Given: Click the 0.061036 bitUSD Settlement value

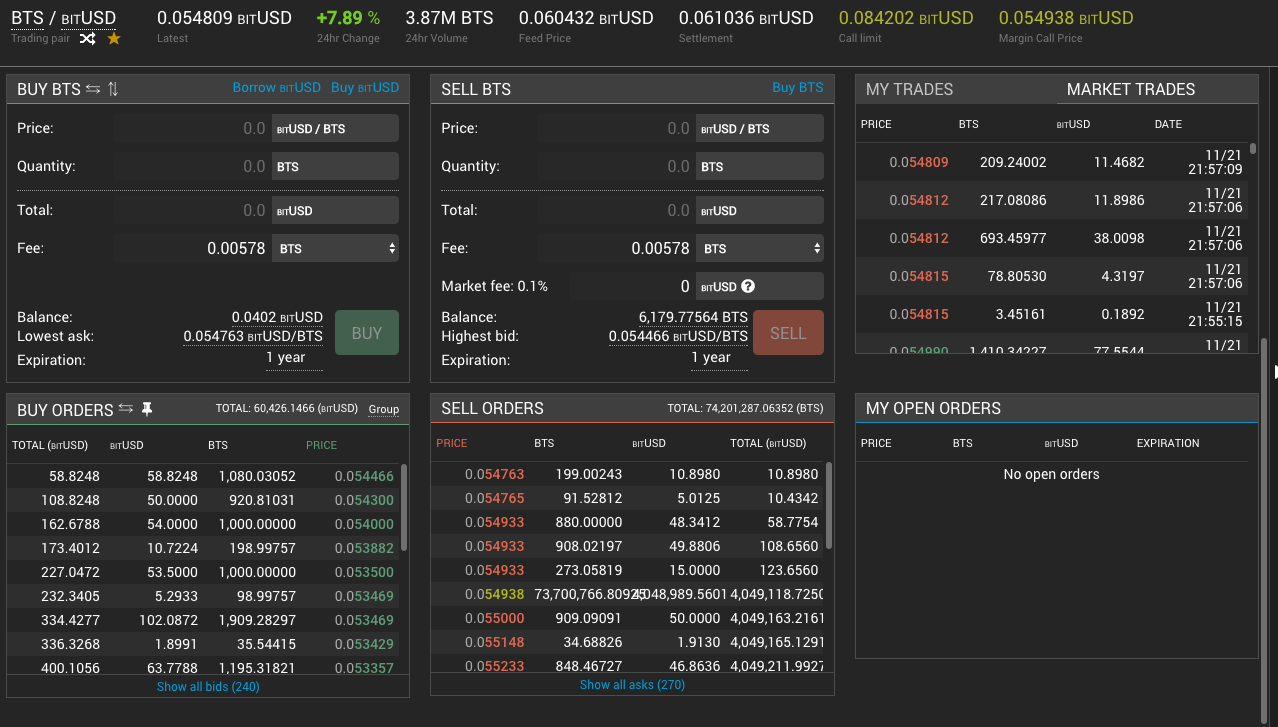Looking at the screenshot, I should pyautogui.click(x=746, y=18).
